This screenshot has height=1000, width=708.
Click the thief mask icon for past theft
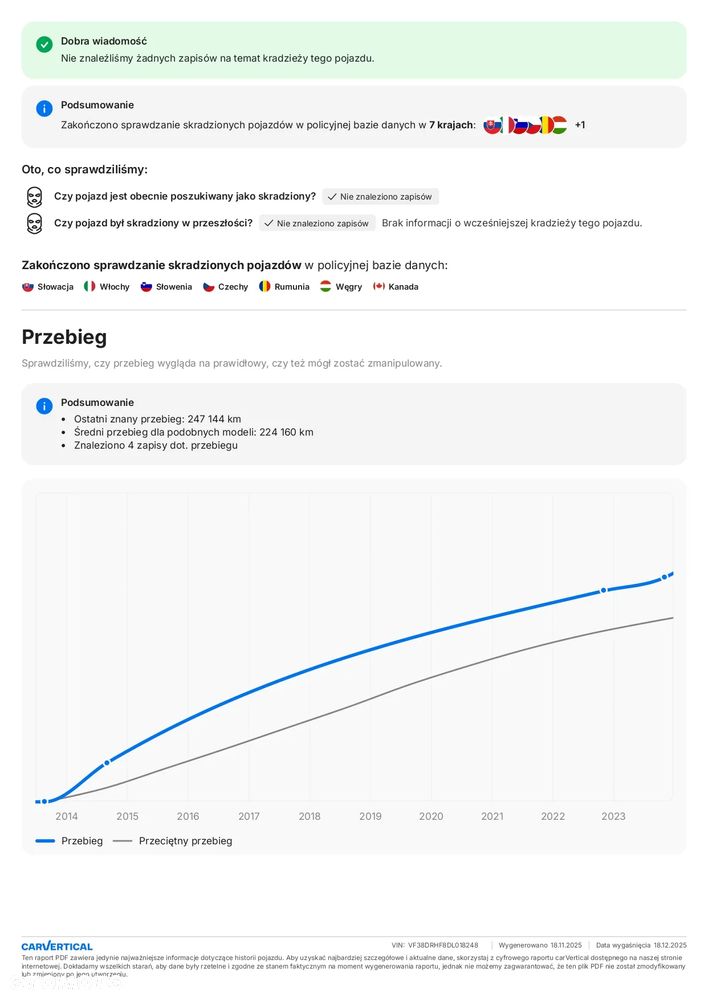click(x=34, y=223)
